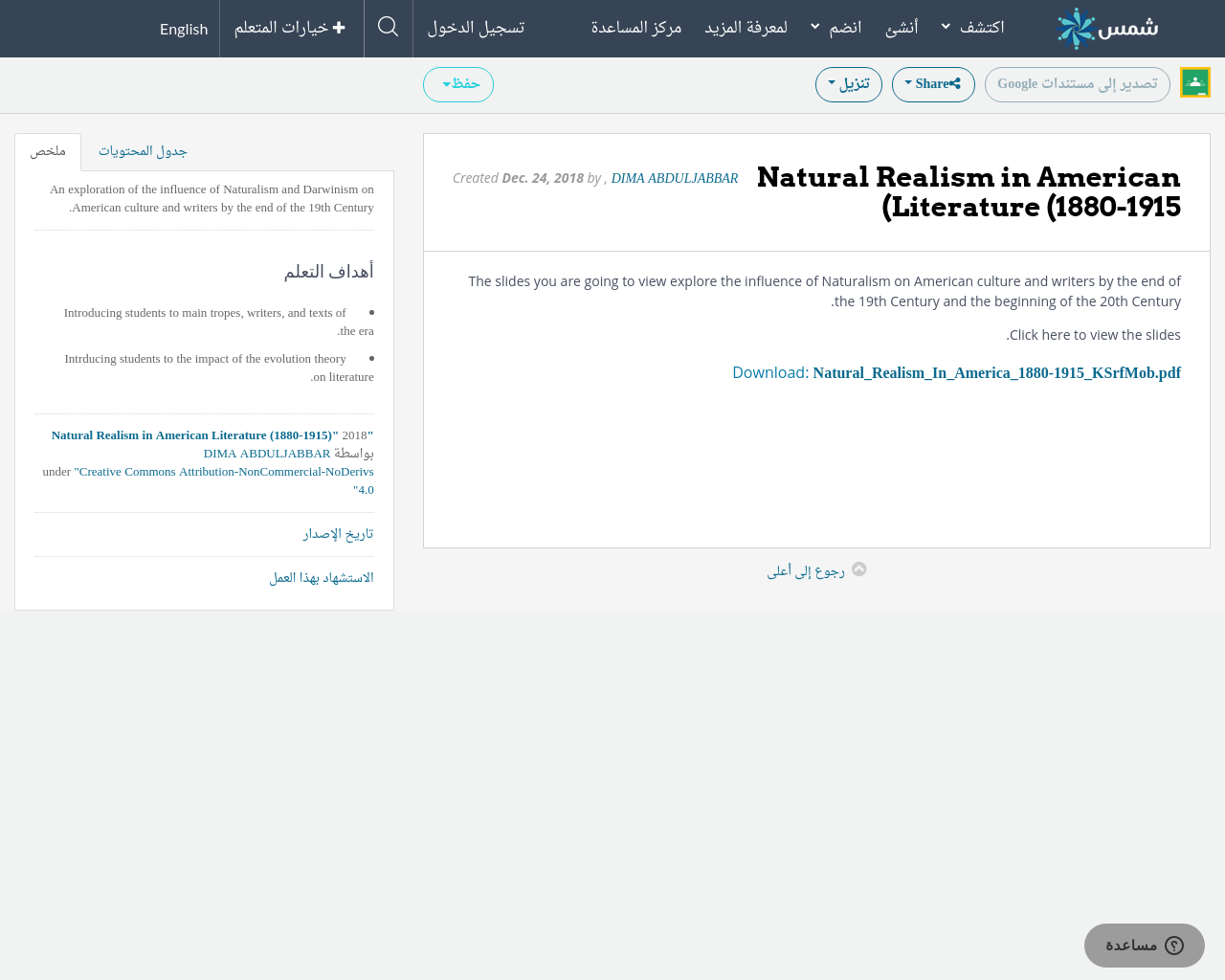
Task: Select the ملخص summary tab
Action: (x=48, y=151)
